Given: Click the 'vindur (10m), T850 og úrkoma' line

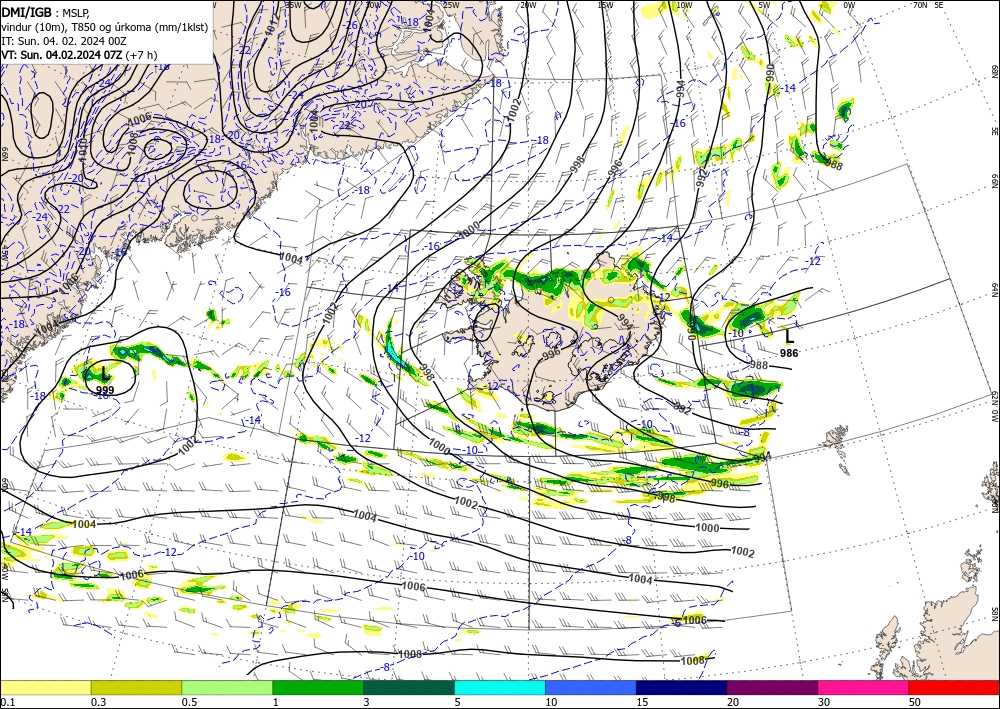Looking at the screenshot, I should [x=105, y=27].
